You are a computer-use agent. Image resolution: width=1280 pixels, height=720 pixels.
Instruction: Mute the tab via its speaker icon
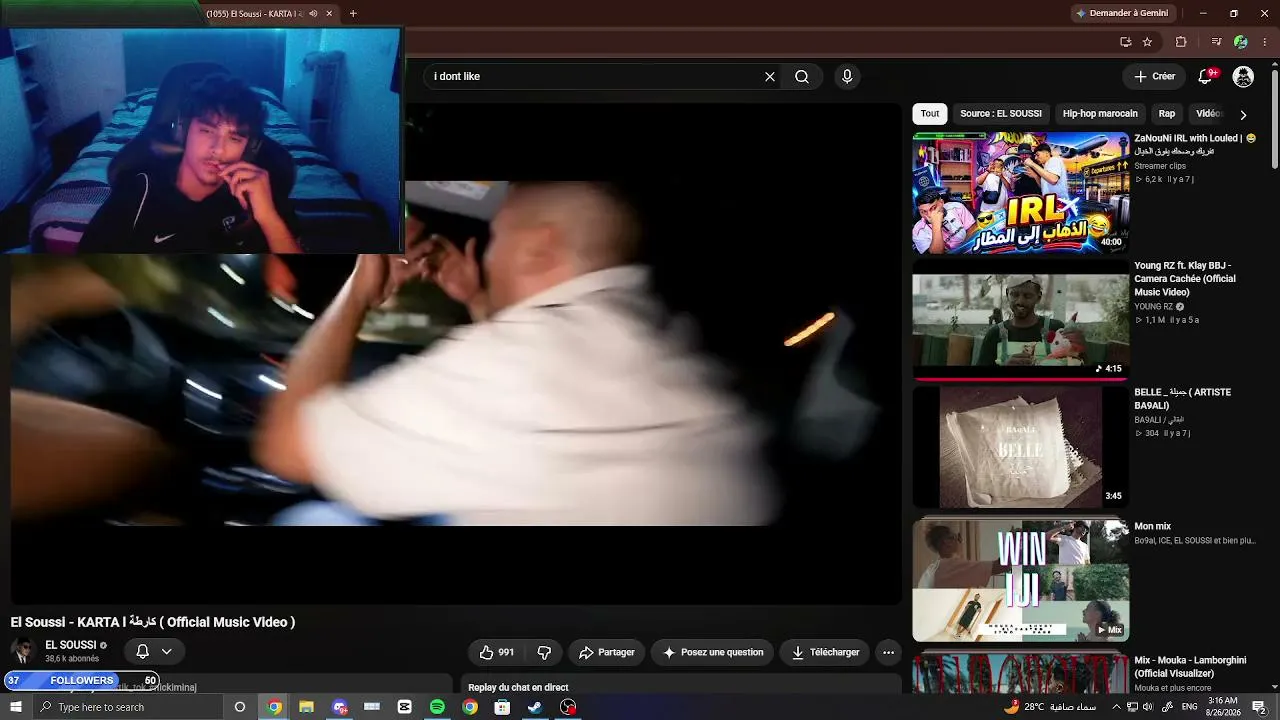[313, 14]
